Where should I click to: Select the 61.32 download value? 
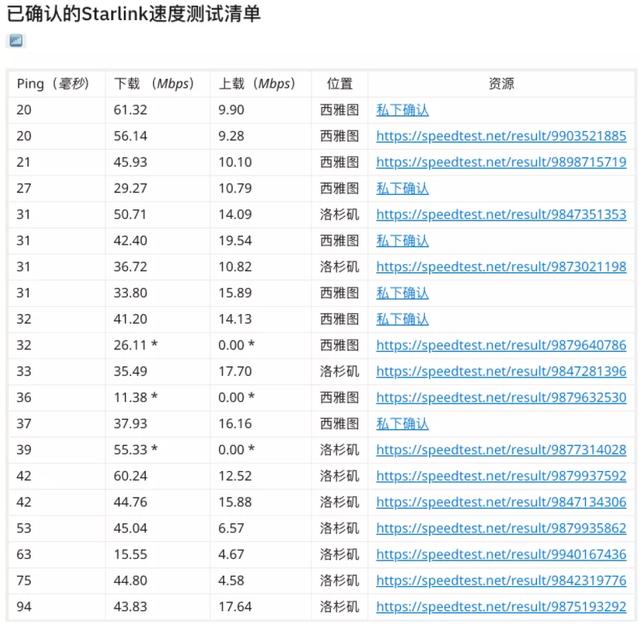tap(130, 110)
